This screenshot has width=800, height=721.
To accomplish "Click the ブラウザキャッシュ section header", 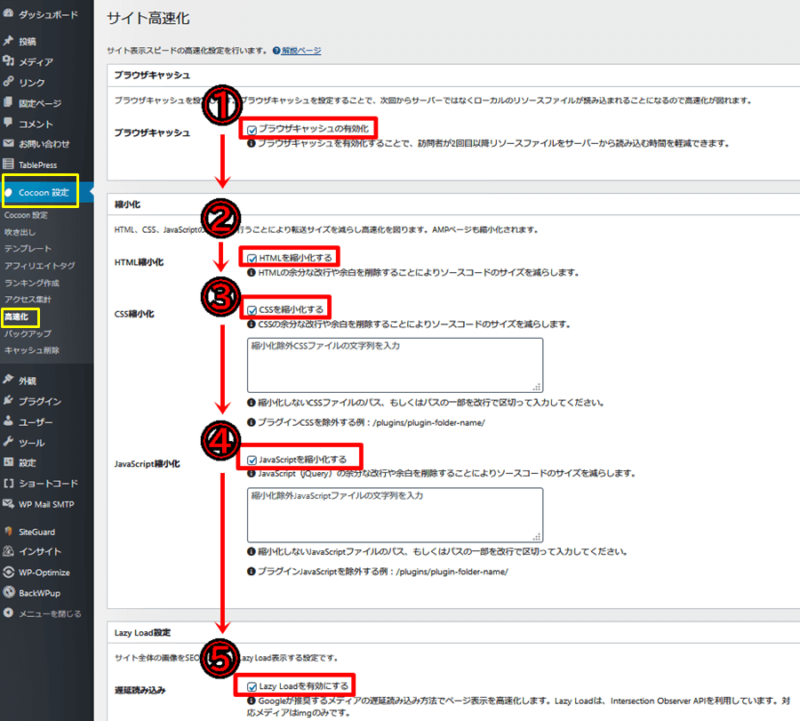I will pyautogui.click(x=152, y=75).
